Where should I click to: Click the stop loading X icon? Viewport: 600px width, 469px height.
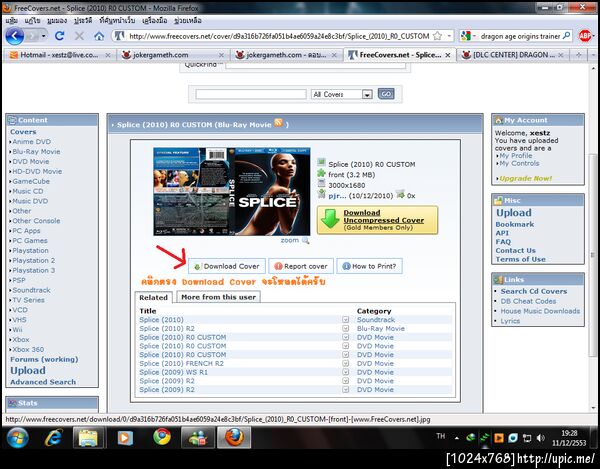[79, 36]
